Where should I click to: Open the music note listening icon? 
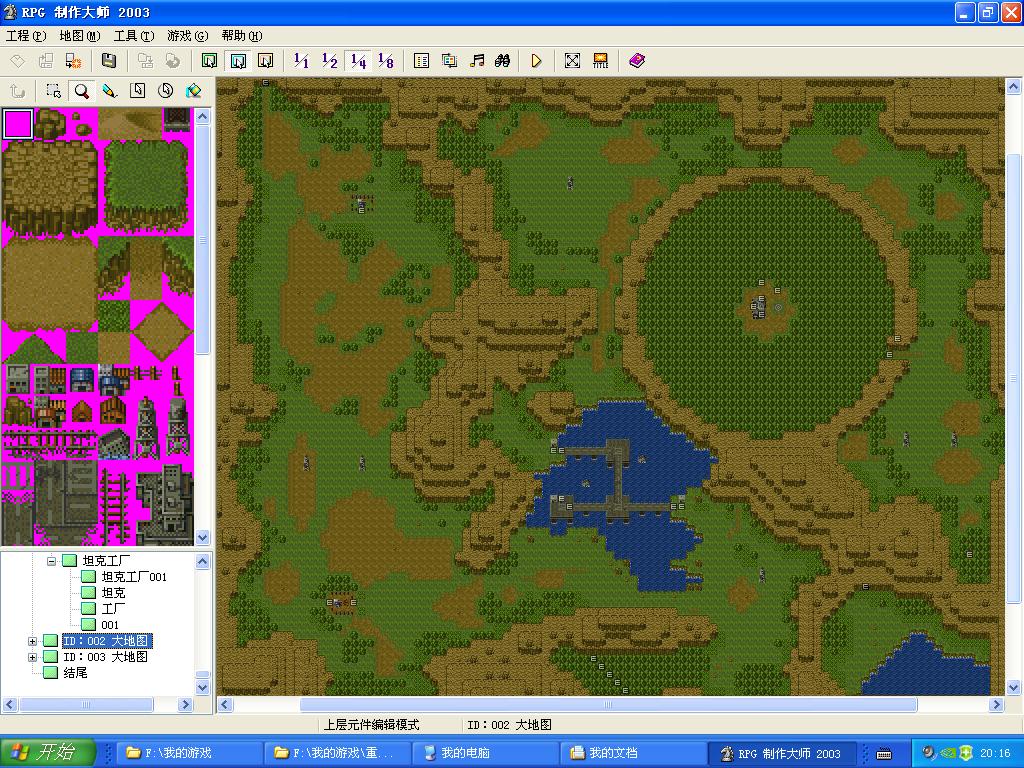[477, 61]
